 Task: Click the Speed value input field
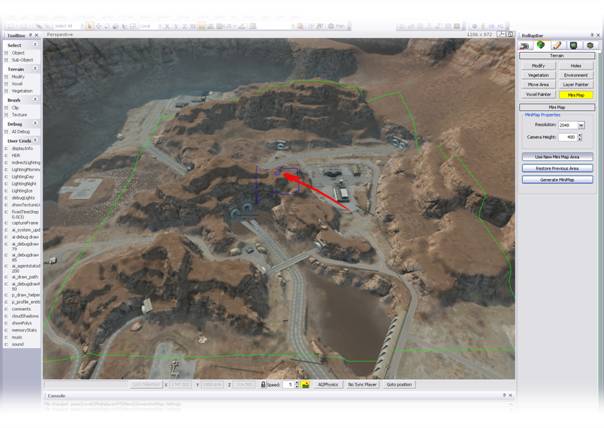click(289, 384)
